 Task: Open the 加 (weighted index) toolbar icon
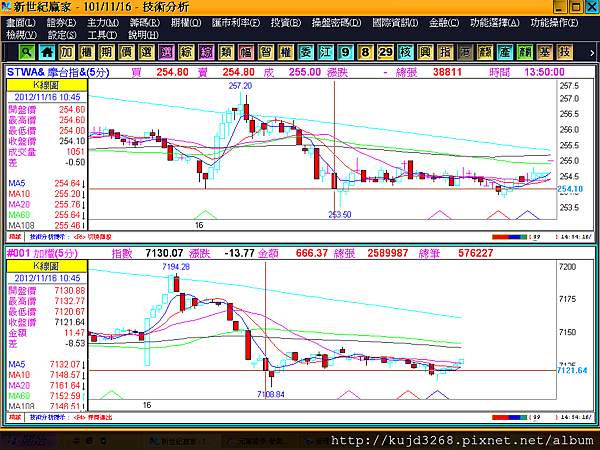coord(67,52)
